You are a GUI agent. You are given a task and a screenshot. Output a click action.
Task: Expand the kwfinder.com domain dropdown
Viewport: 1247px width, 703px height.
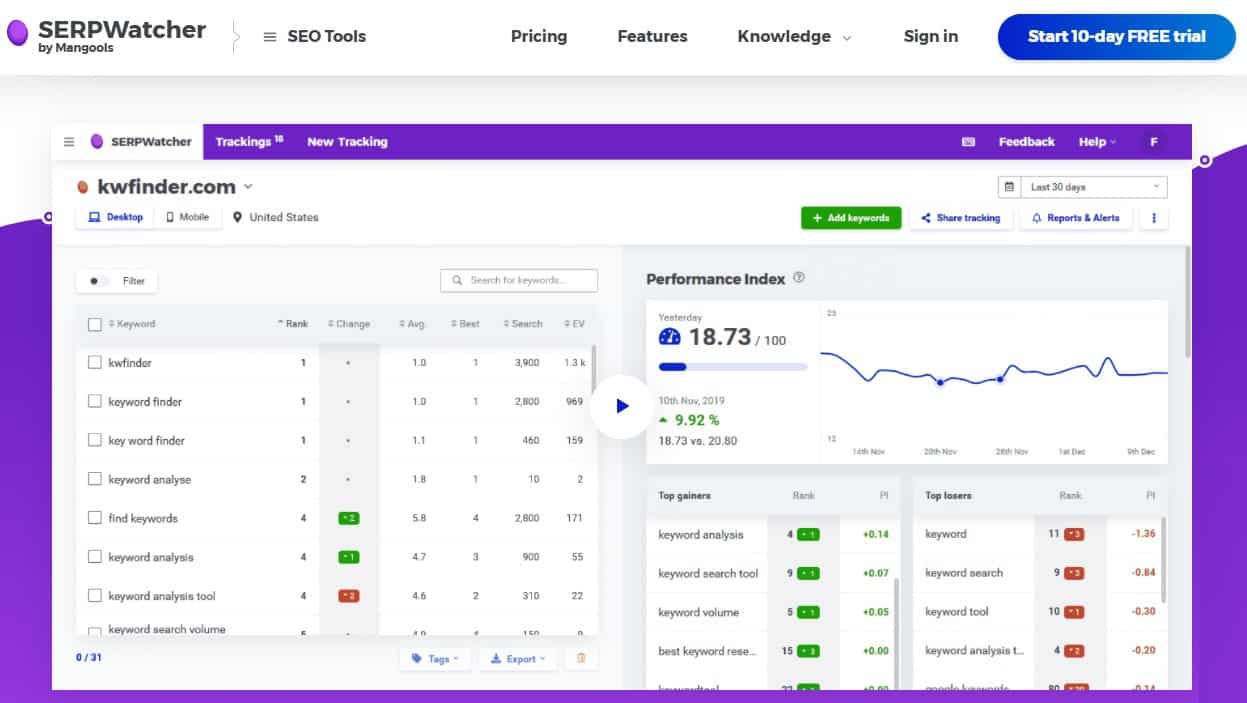click(248, 186)
